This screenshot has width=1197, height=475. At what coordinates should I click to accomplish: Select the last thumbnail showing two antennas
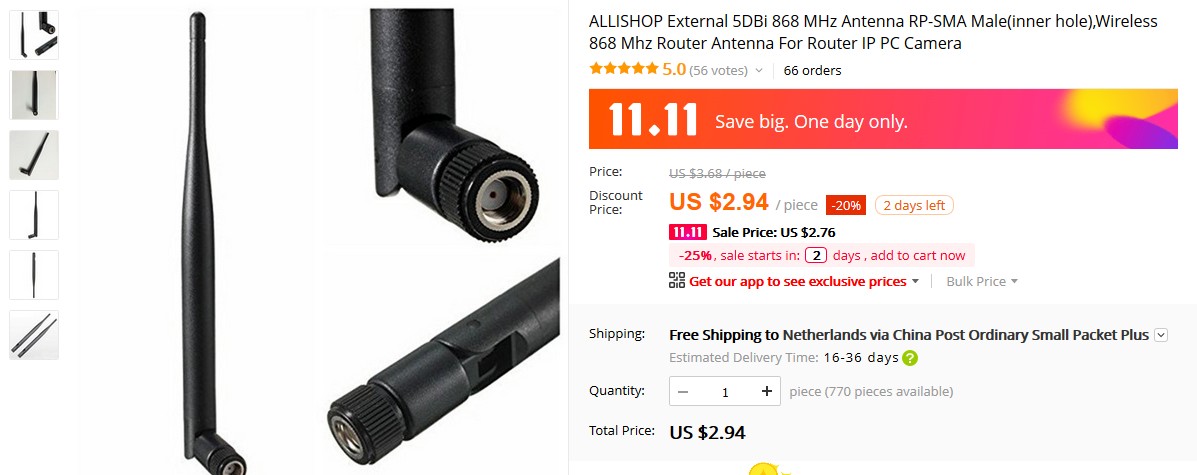point(34,334)
